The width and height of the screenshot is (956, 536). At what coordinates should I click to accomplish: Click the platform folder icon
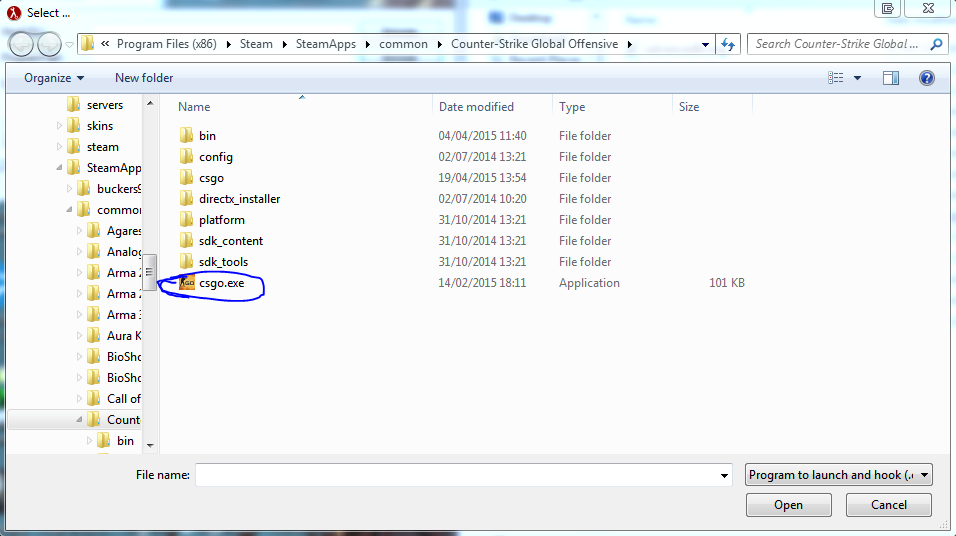point(187,220)
